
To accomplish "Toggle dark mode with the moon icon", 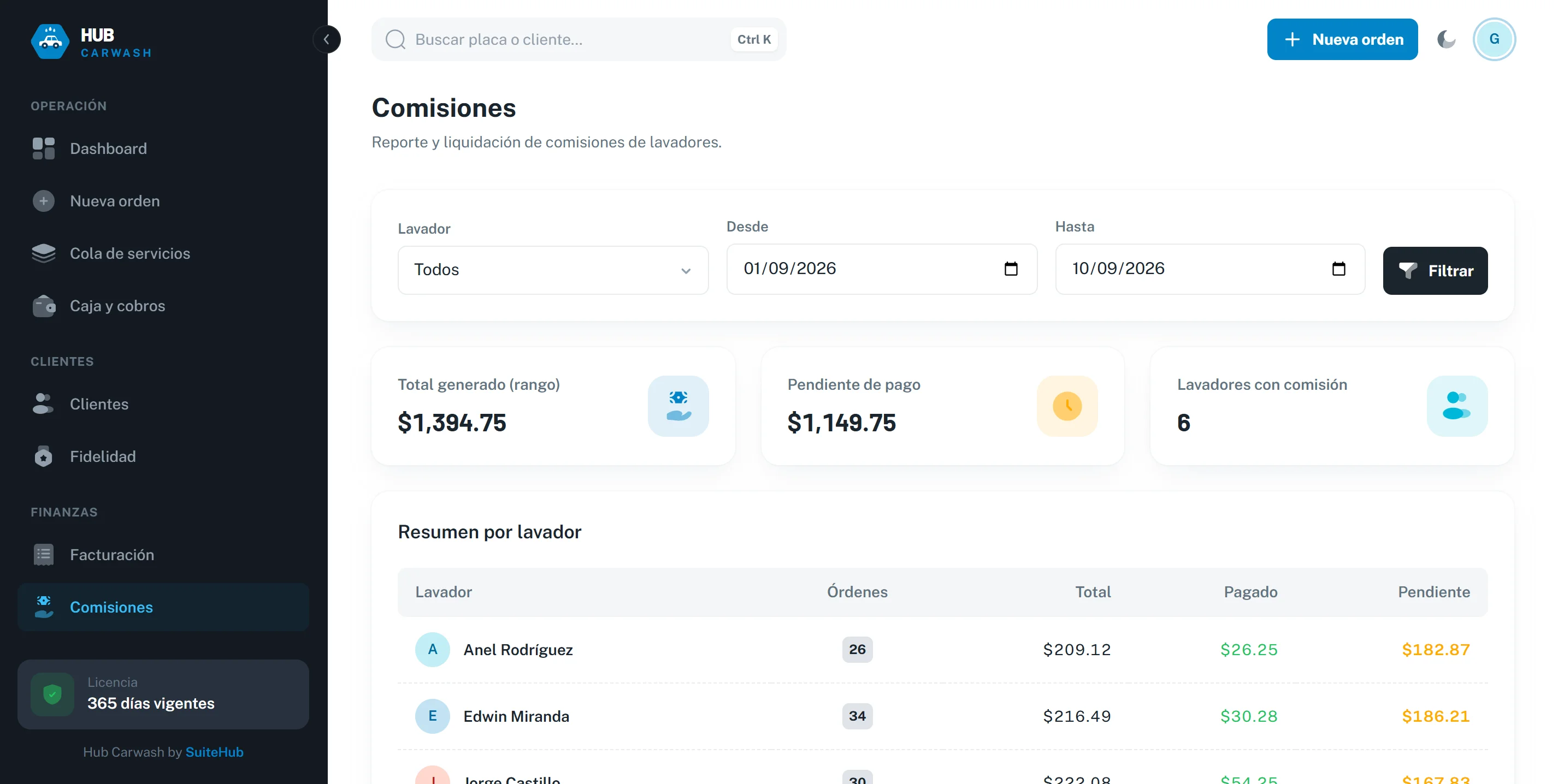I will point(1446,39).
